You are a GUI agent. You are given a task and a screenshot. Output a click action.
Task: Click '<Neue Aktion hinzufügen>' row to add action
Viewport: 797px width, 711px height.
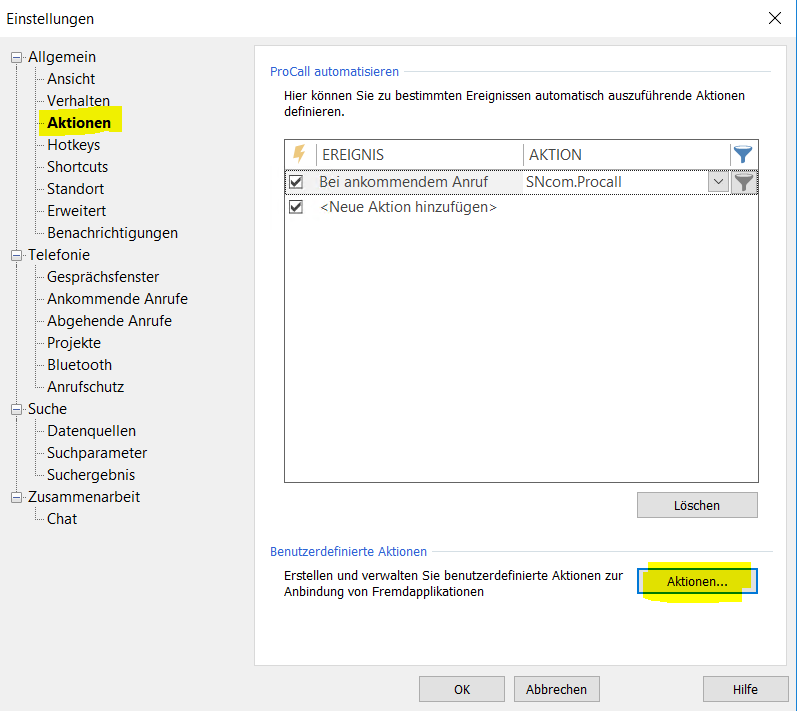coord(408,207)
